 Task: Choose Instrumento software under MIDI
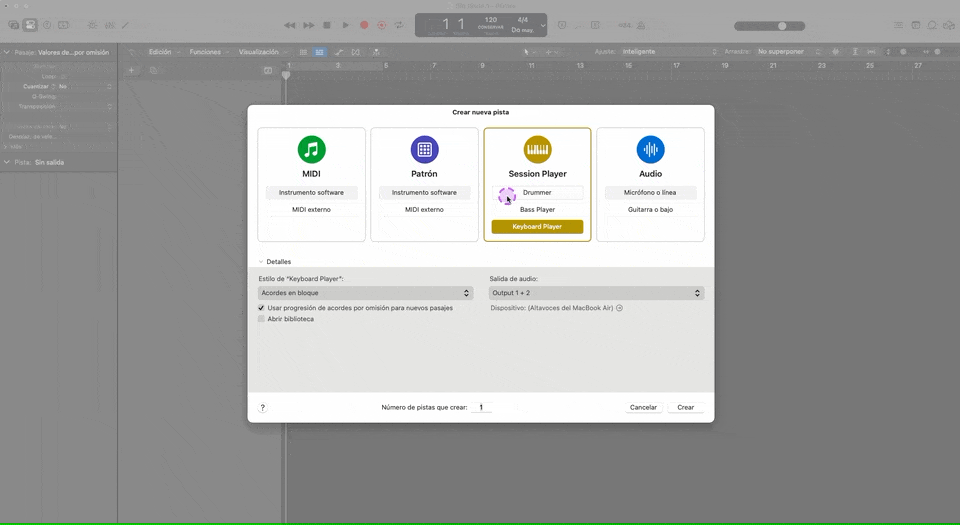point(312,193)
